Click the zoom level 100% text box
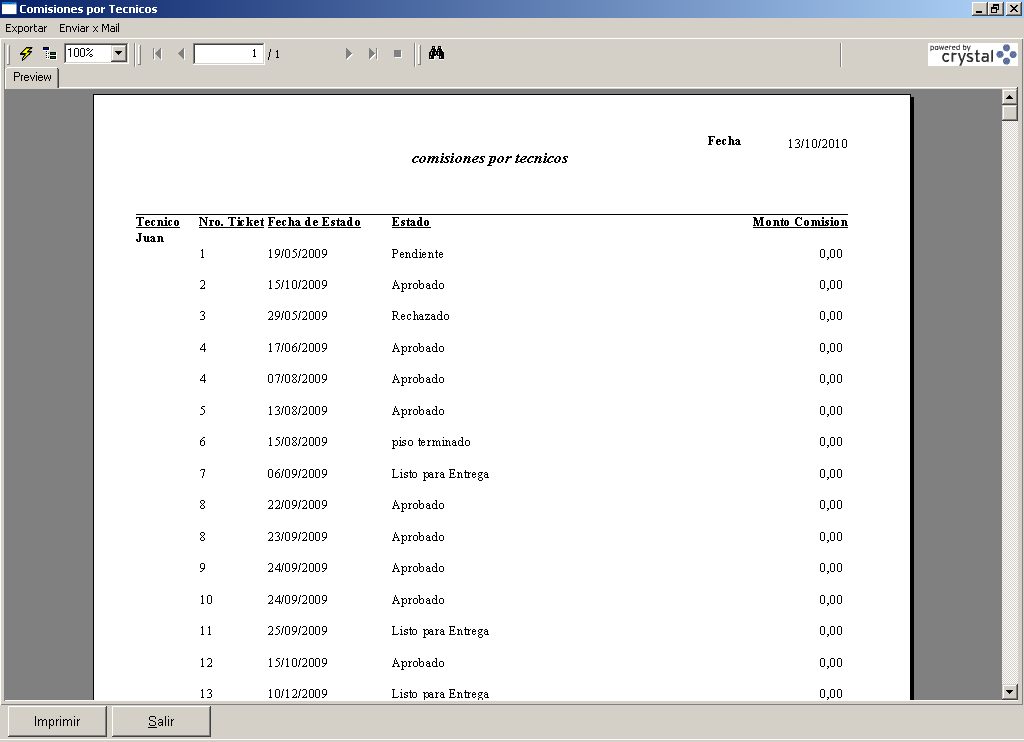 [x=88, y=54]
